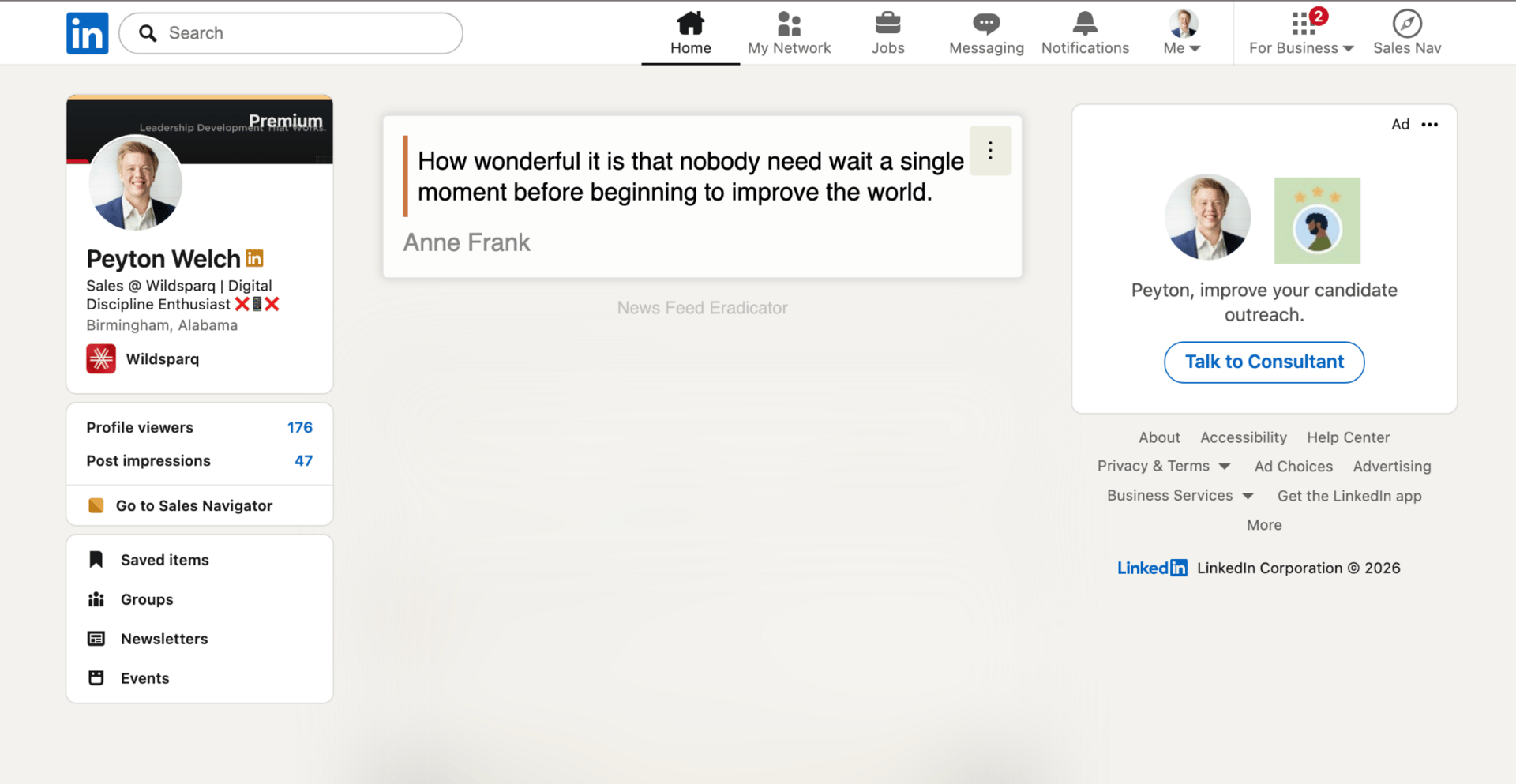The width and height of the screenshot is (1516, 784).
Task: Click the Wildsparq company name
Action: [163, 359]
